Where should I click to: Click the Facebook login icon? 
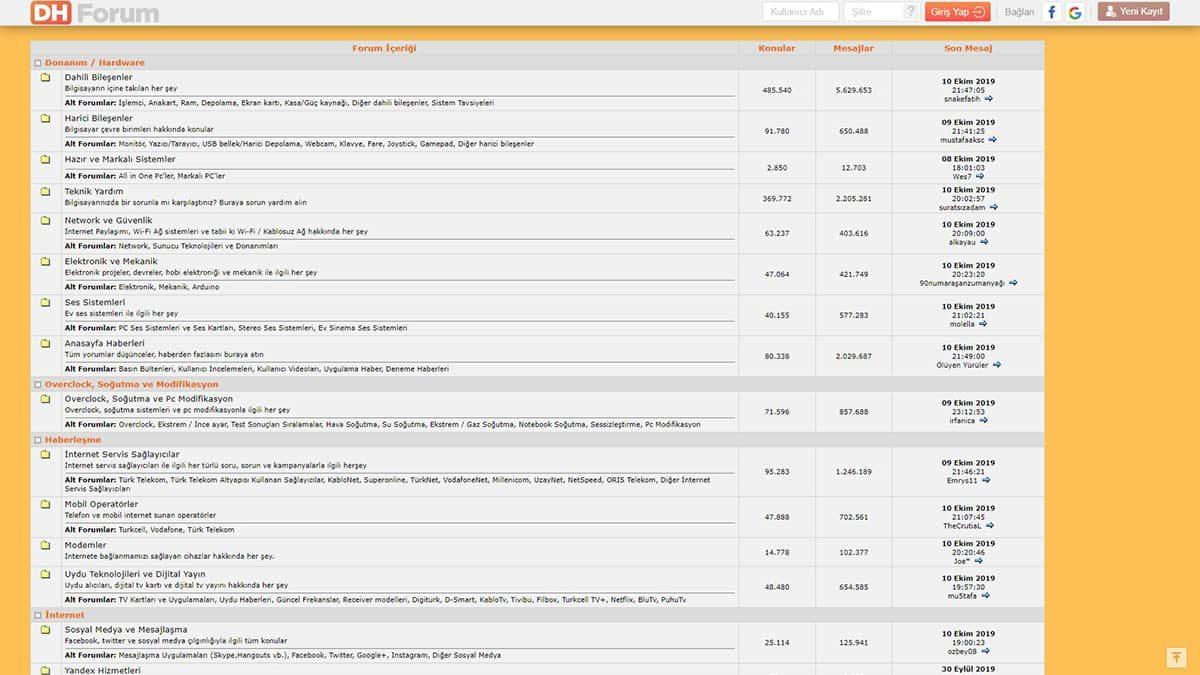[x=1051, y=12]
